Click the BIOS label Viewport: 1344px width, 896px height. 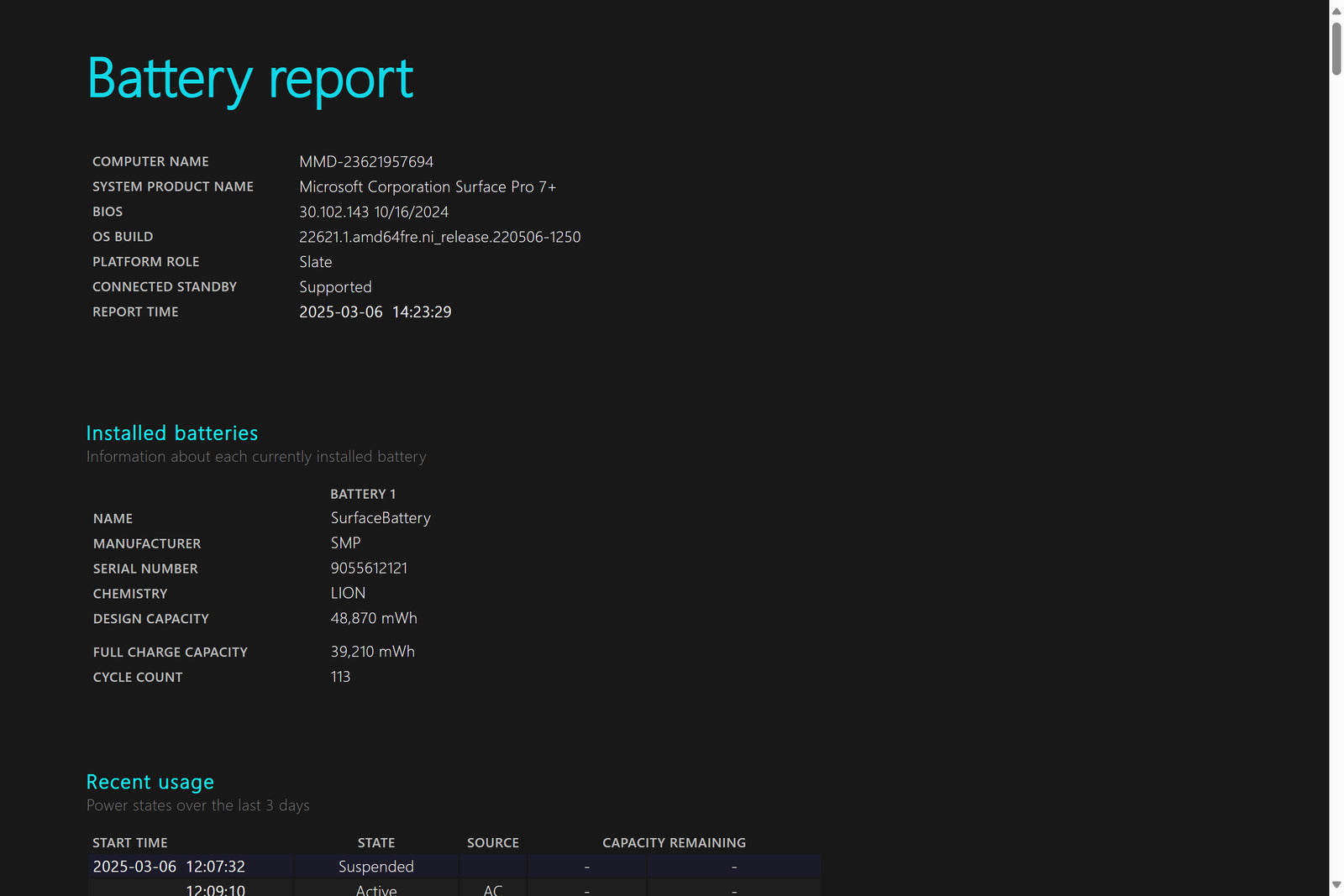[x=108, y=212]
